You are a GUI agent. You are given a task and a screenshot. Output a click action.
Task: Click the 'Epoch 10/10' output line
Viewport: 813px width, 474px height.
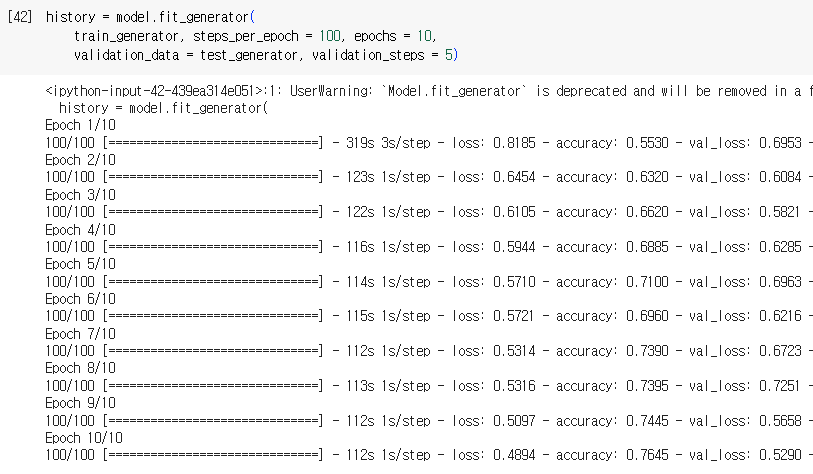pos(84,438)
